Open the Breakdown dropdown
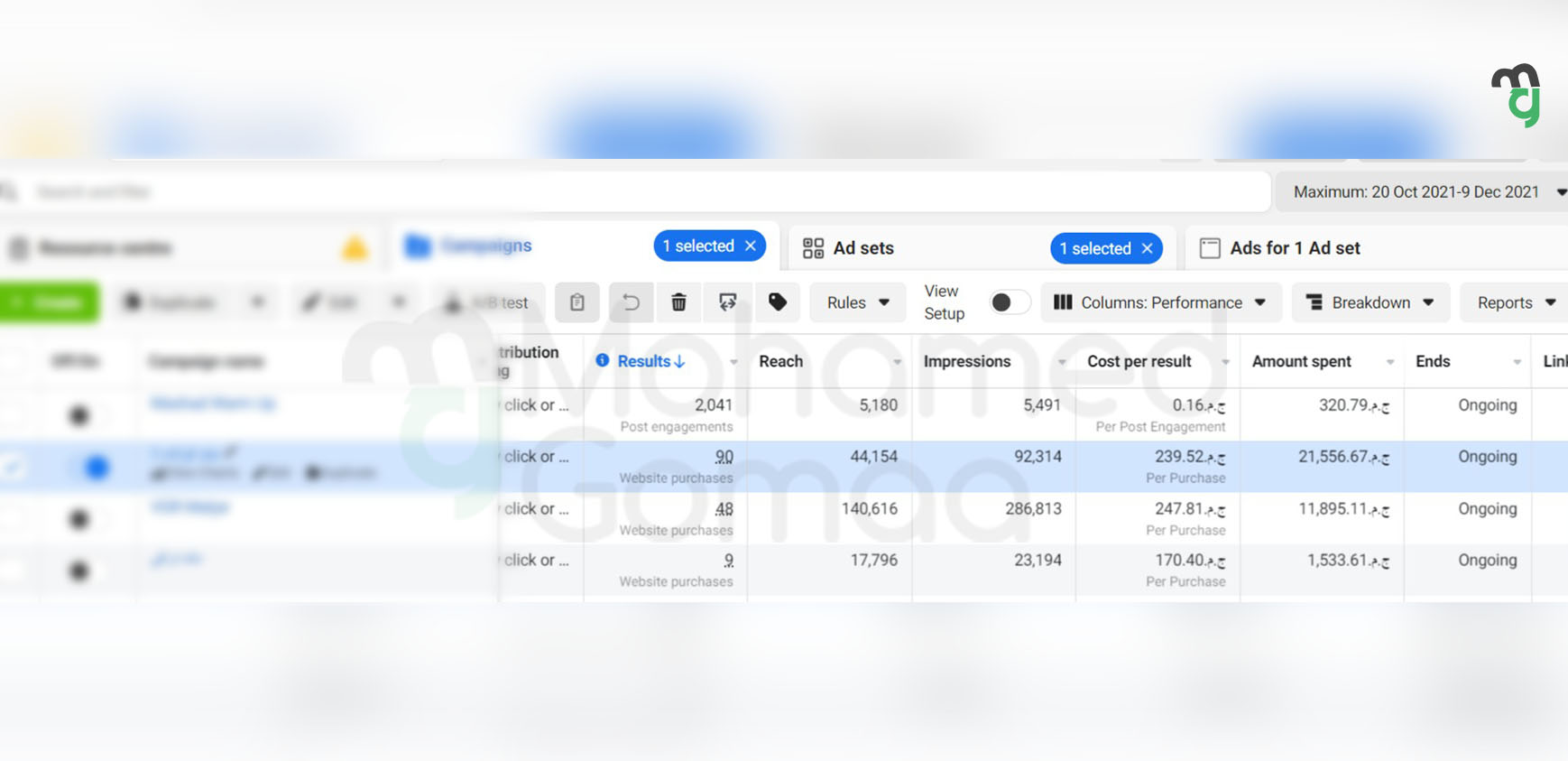Viewport: 1568px width, 761px height. click(1370, 302)
